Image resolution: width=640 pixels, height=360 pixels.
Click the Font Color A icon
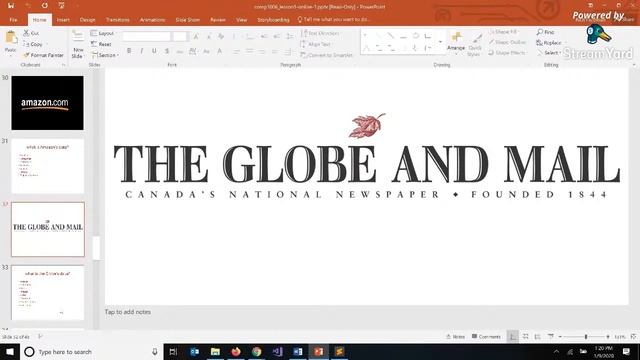tap(220, 51)
